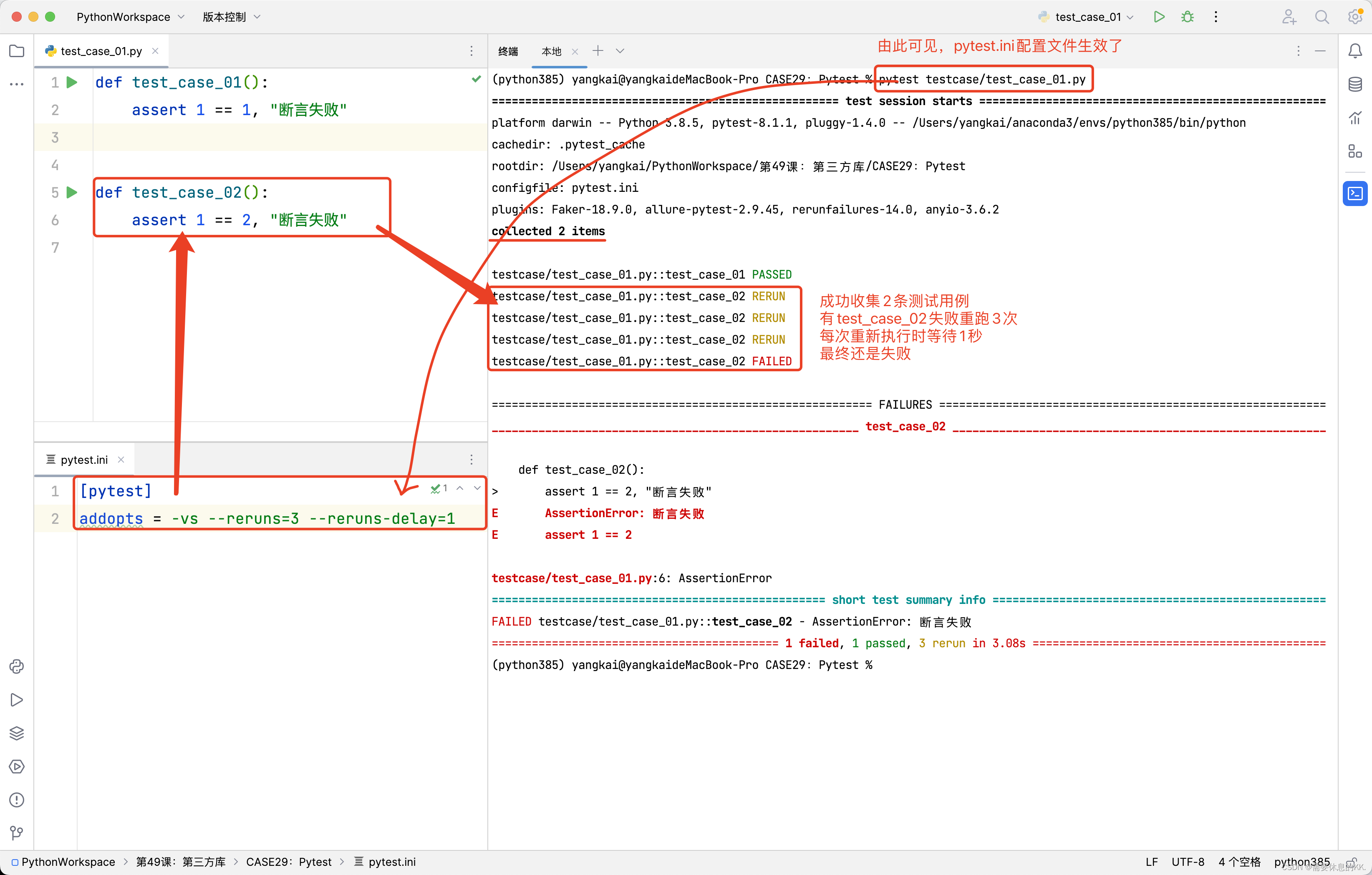This screenshot has height=875, width=1372.
Task: Close the 本地 terminal tab
Action: (575, 51)
